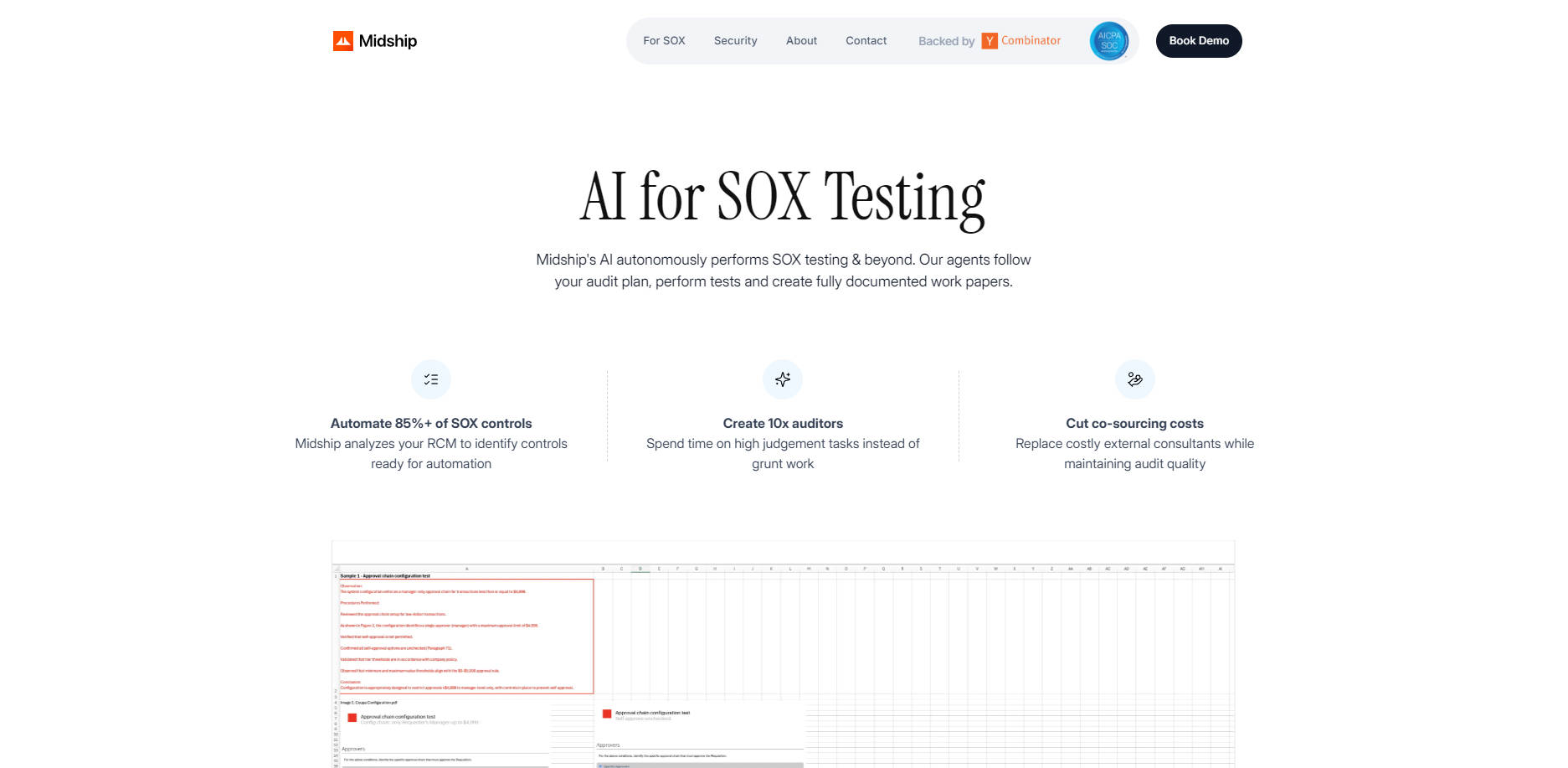Click the Y Combinator orange square logo

[x=990, y=41]
